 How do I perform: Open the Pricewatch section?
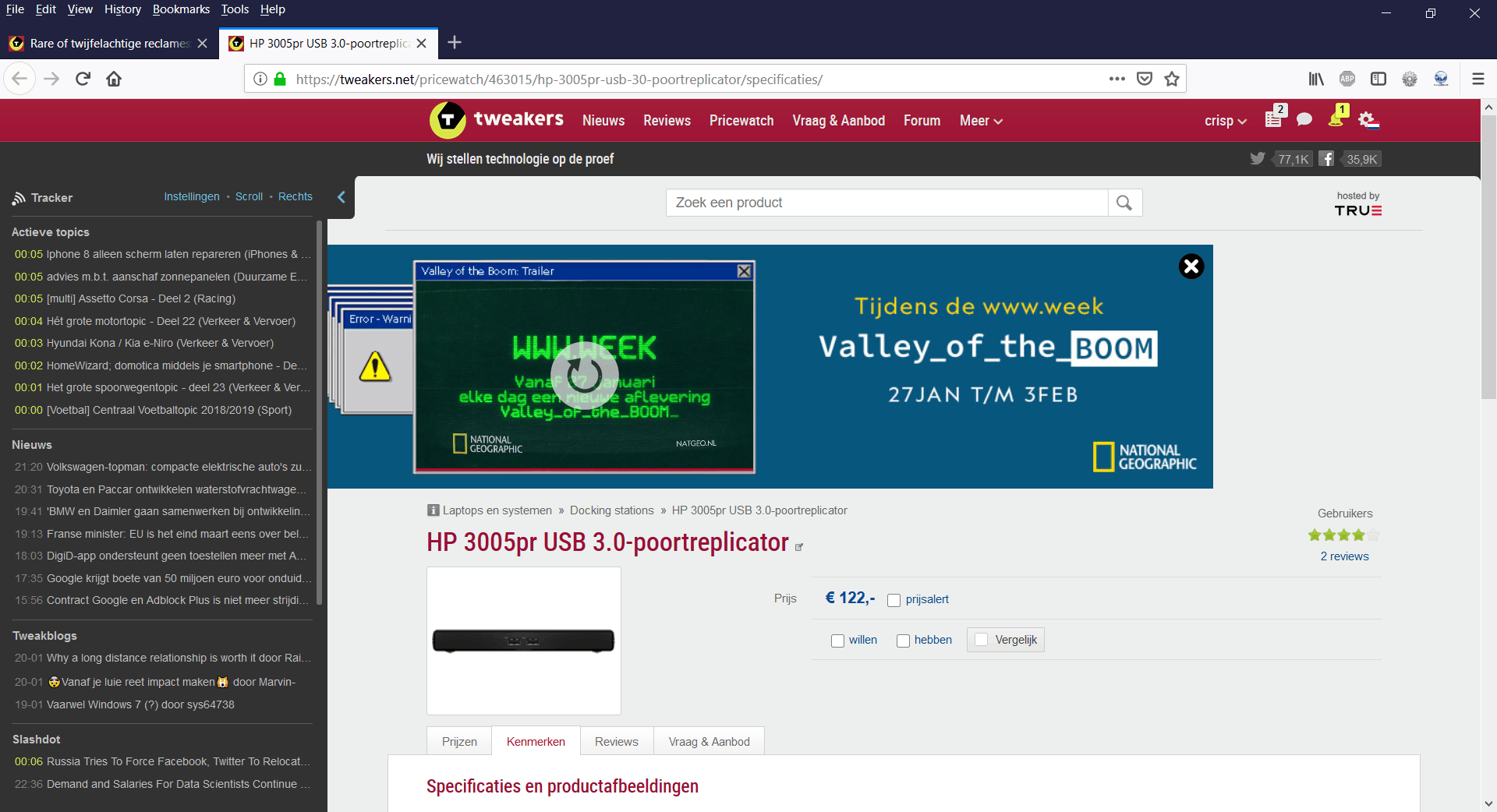pos(741,121)
